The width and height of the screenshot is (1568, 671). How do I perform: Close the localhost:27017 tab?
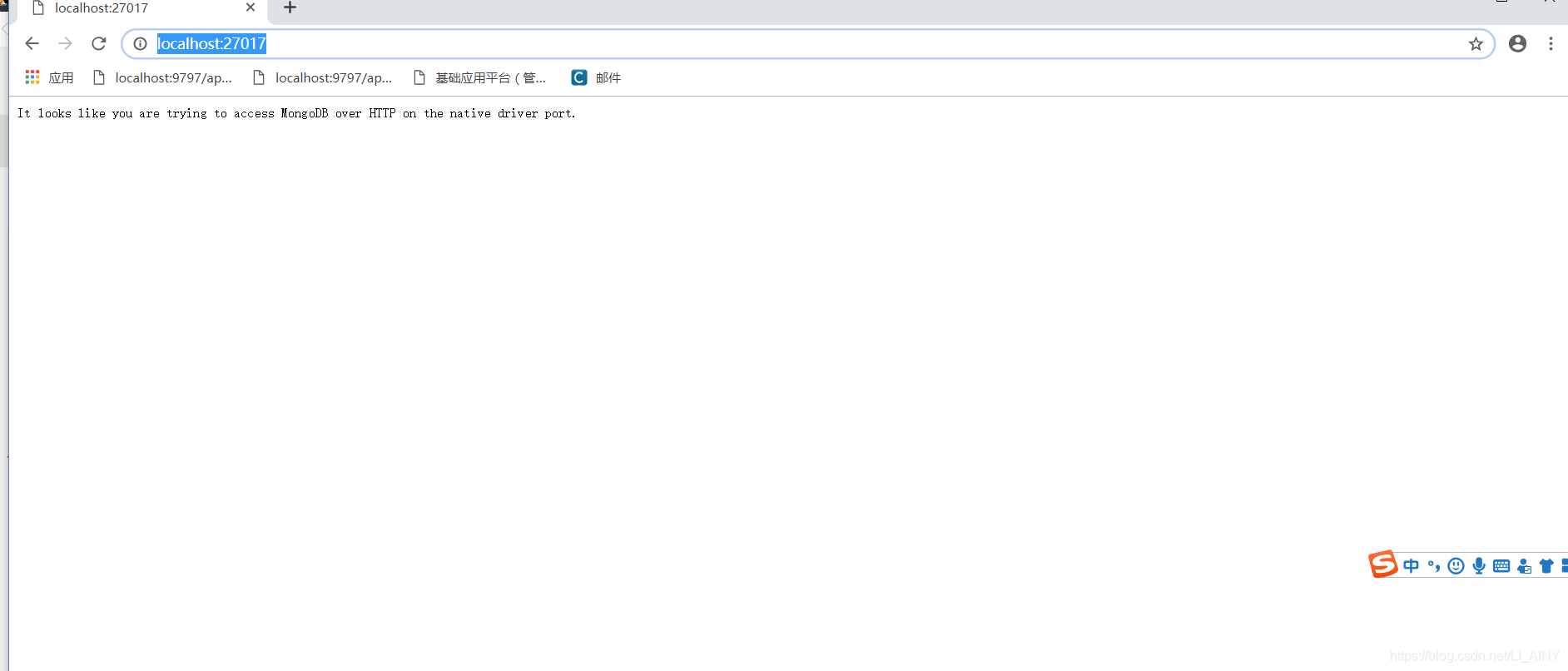click(x=251, y=7)
